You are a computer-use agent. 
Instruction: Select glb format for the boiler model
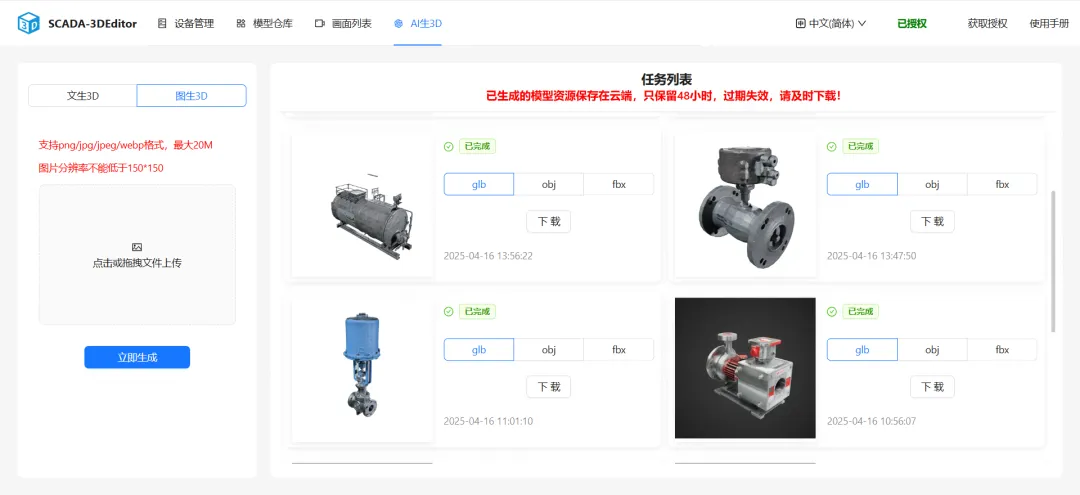479,185
